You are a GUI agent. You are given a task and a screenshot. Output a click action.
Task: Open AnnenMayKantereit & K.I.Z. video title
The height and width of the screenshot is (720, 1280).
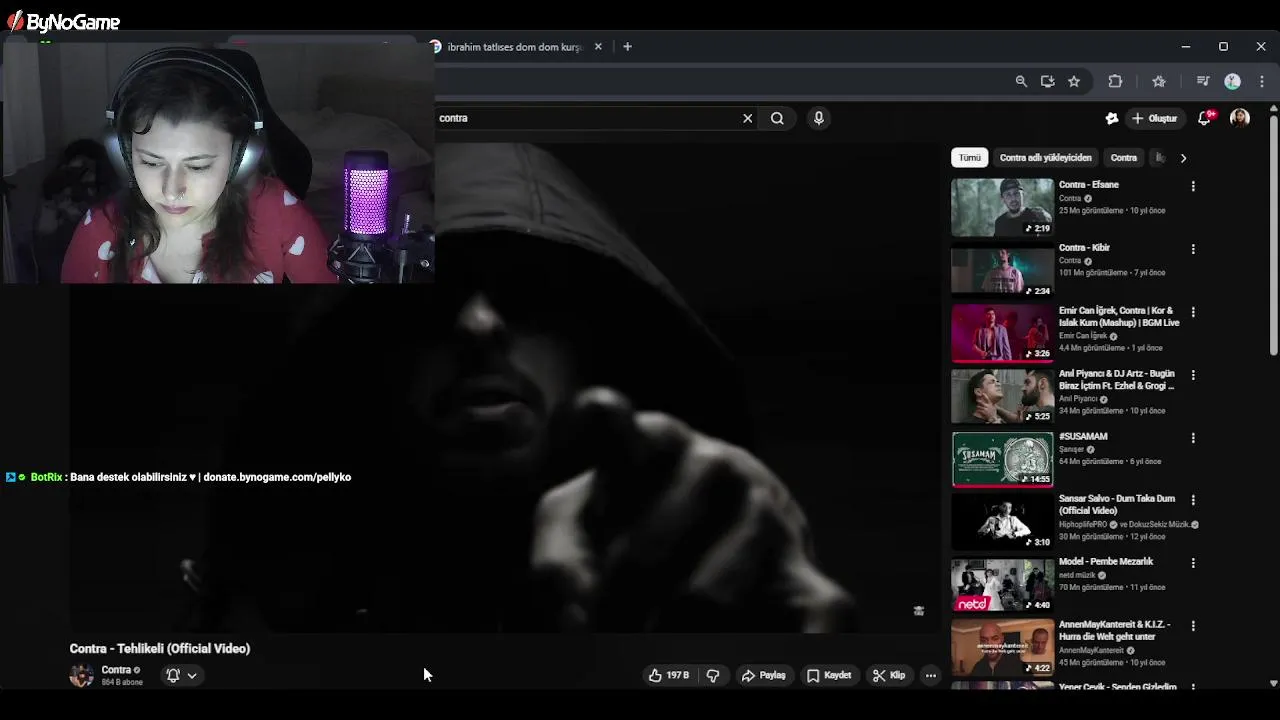[1115, 630]
